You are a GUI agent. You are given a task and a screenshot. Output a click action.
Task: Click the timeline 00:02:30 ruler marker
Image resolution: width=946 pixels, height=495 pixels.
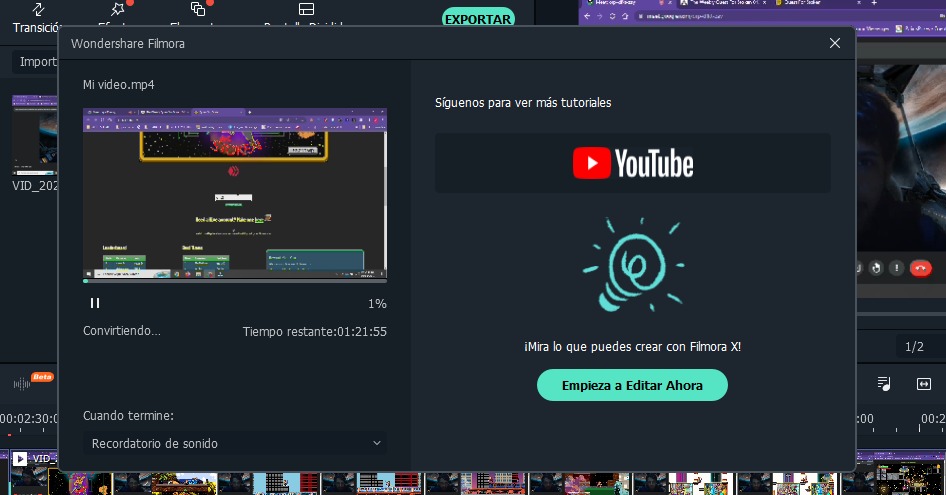[28, 418]
